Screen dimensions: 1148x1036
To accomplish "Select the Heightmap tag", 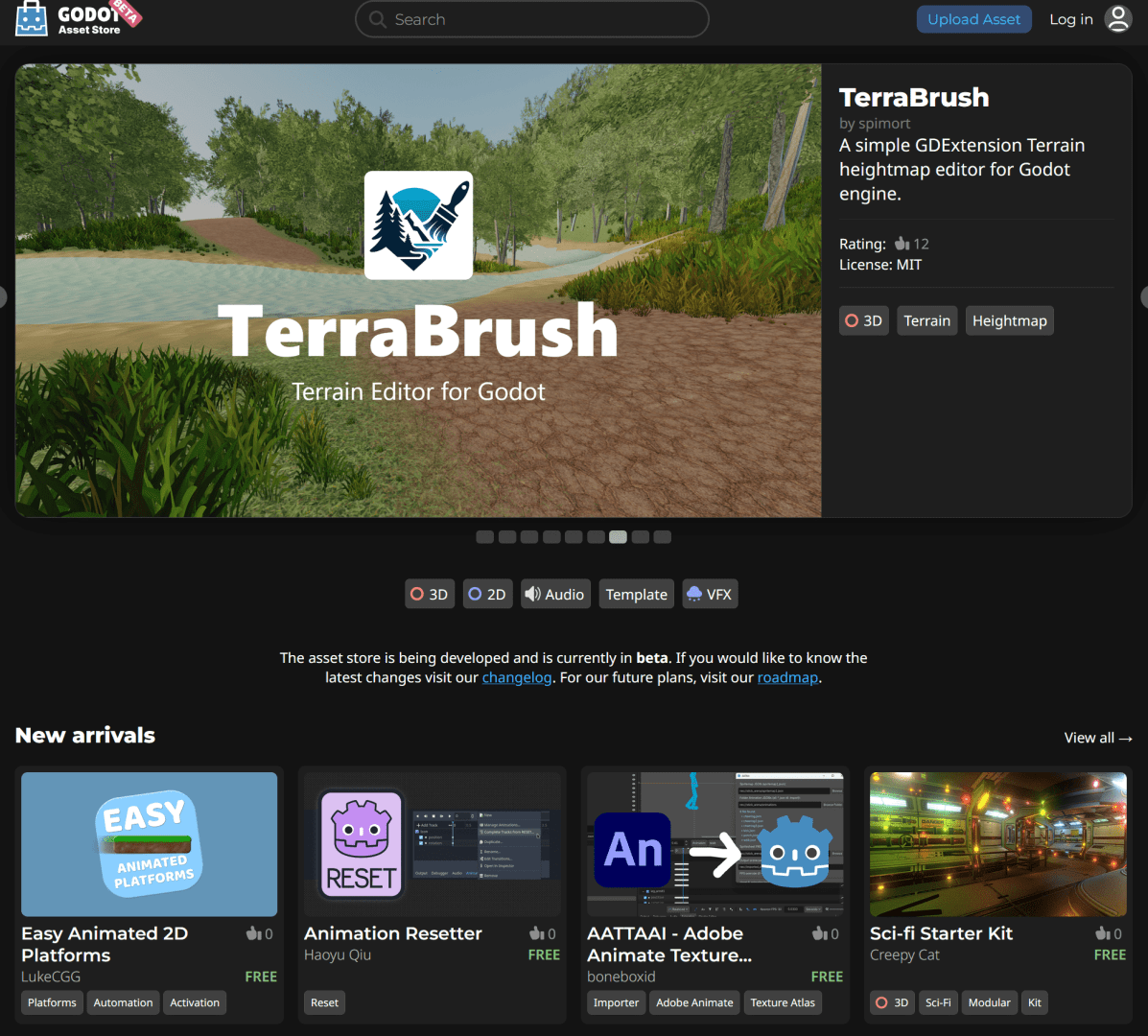I will pos(1010,320).
